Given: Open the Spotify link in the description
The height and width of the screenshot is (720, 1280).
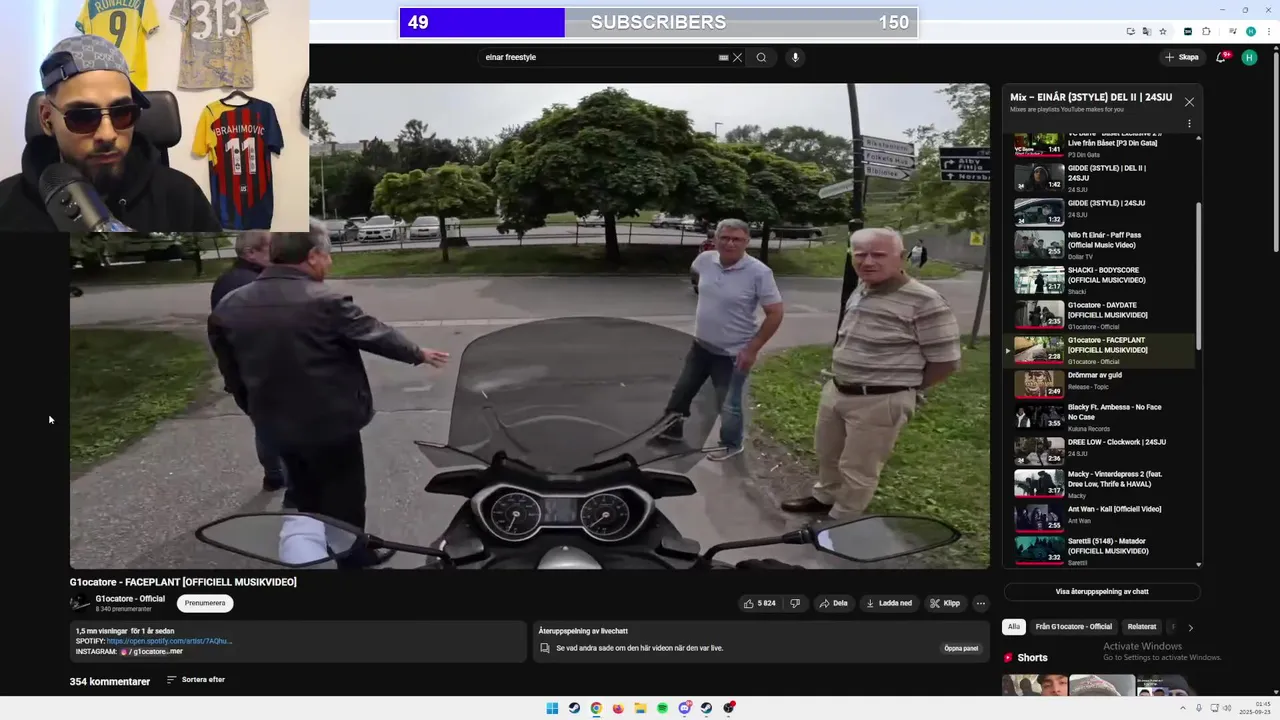Looking at the screenshot, I should point(169,641).
